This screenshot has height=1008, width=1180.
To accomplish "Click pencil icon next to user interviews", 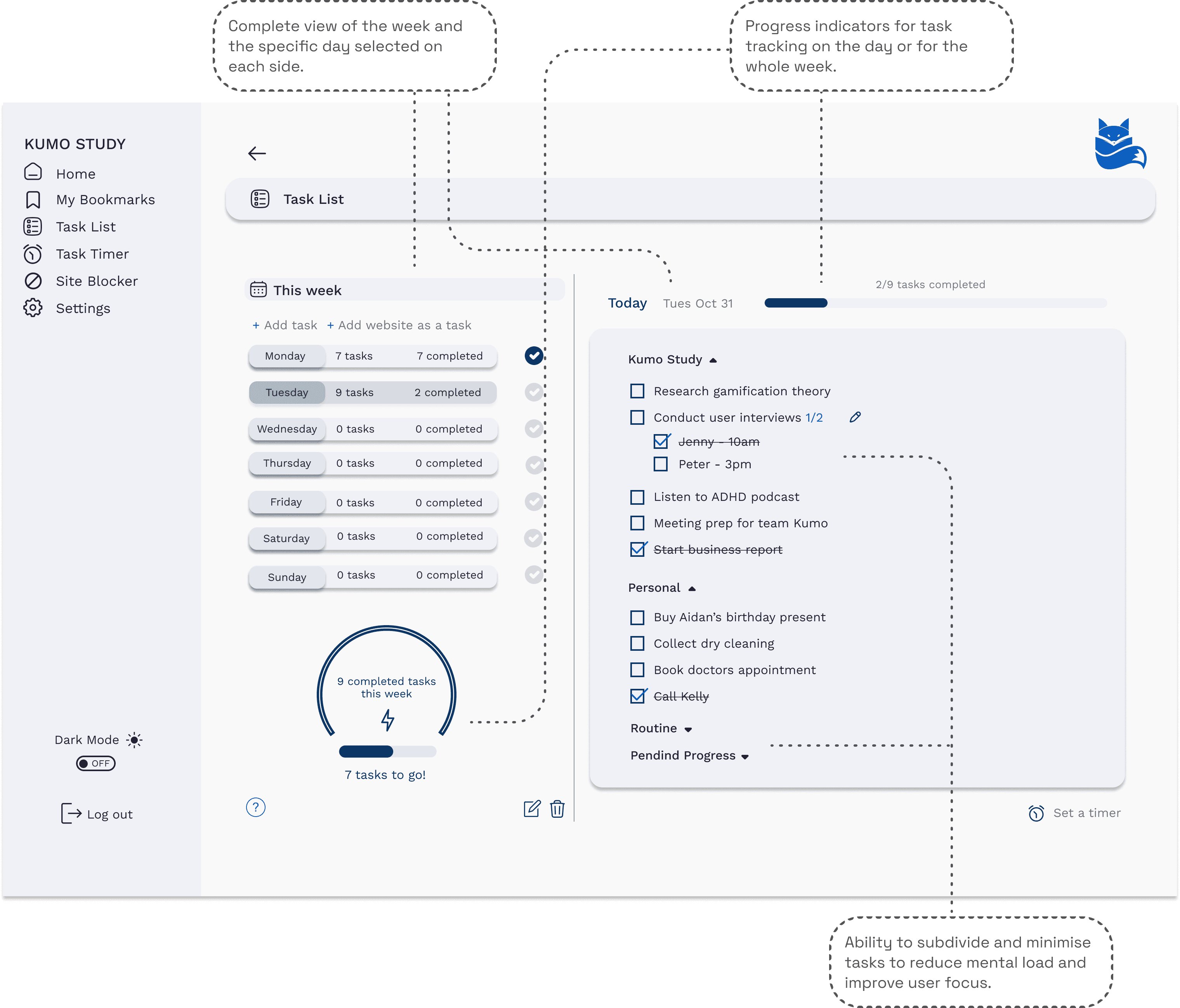I will point(855,417).
